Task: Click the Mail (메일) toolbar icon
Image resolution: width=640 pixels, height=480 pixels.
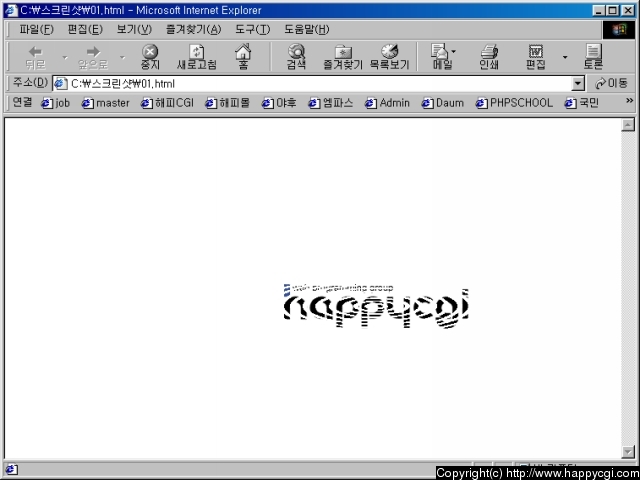Action: click(441, 57)
